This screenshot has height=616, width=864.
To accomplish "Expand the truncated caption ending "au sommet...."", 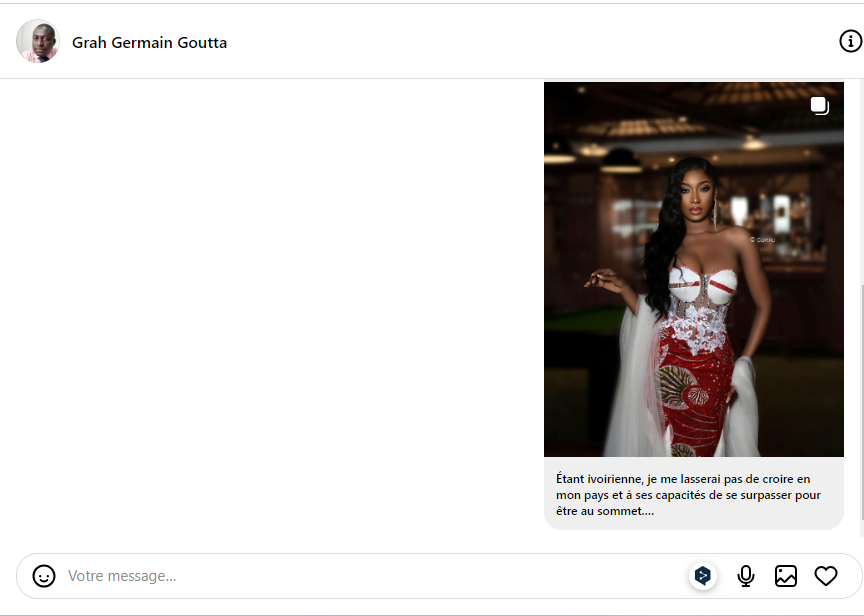I will (605, 511).
